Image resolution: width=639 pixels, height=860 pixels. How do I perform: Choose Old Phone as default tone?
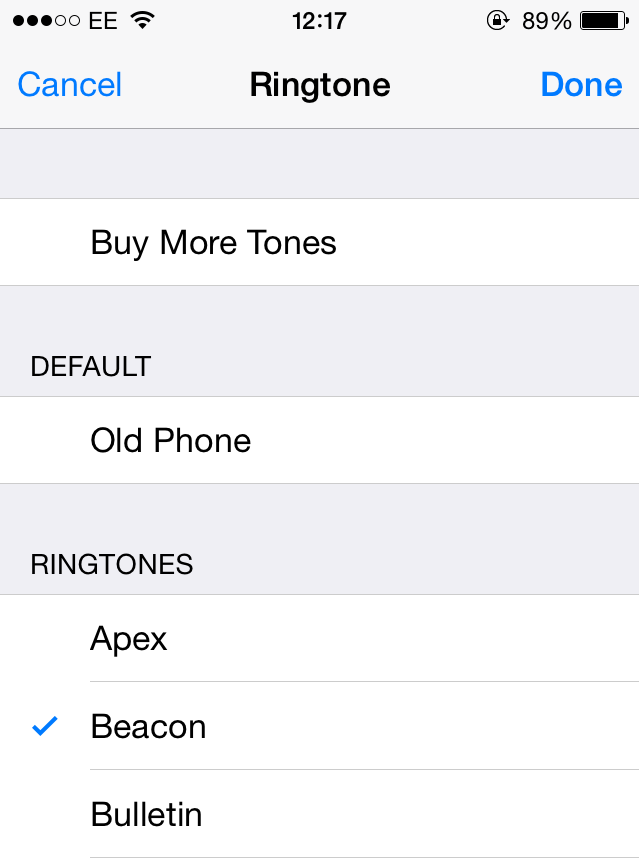(x=319, y=440)
